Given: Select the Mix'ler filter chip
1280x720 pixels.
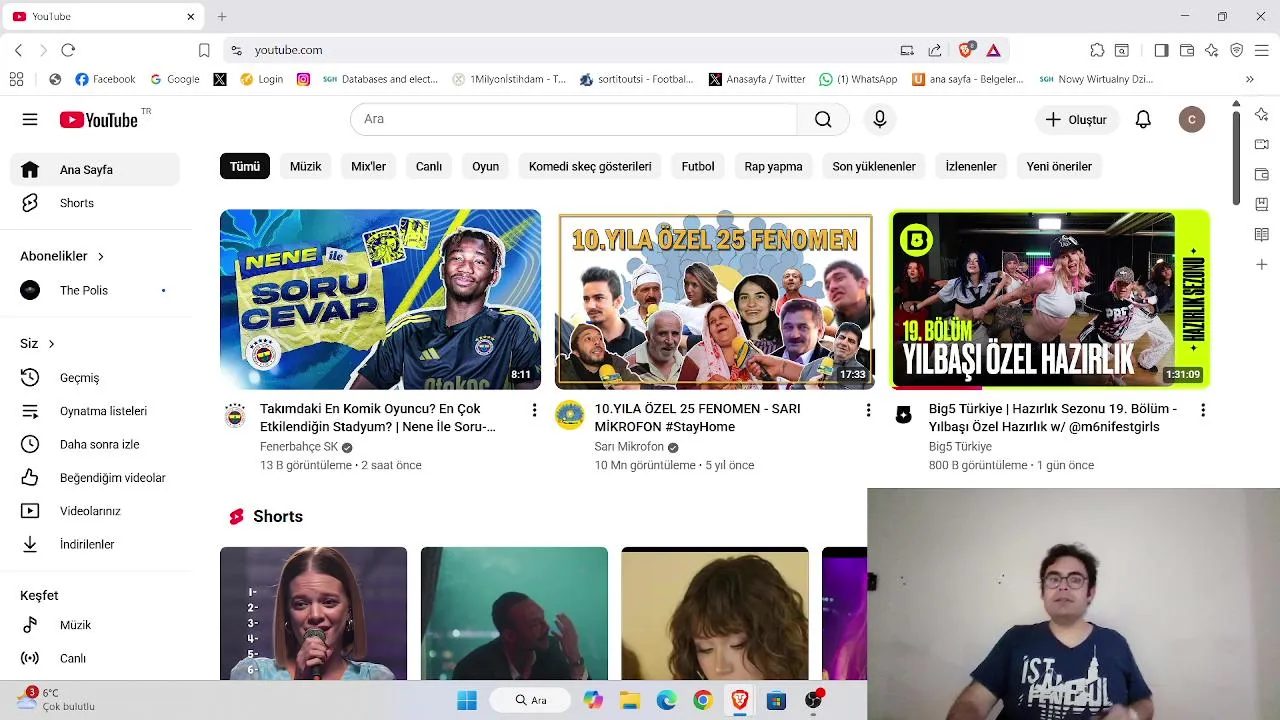Looking at the screenshot, I should pyautogui.click(x=368, y=166).
